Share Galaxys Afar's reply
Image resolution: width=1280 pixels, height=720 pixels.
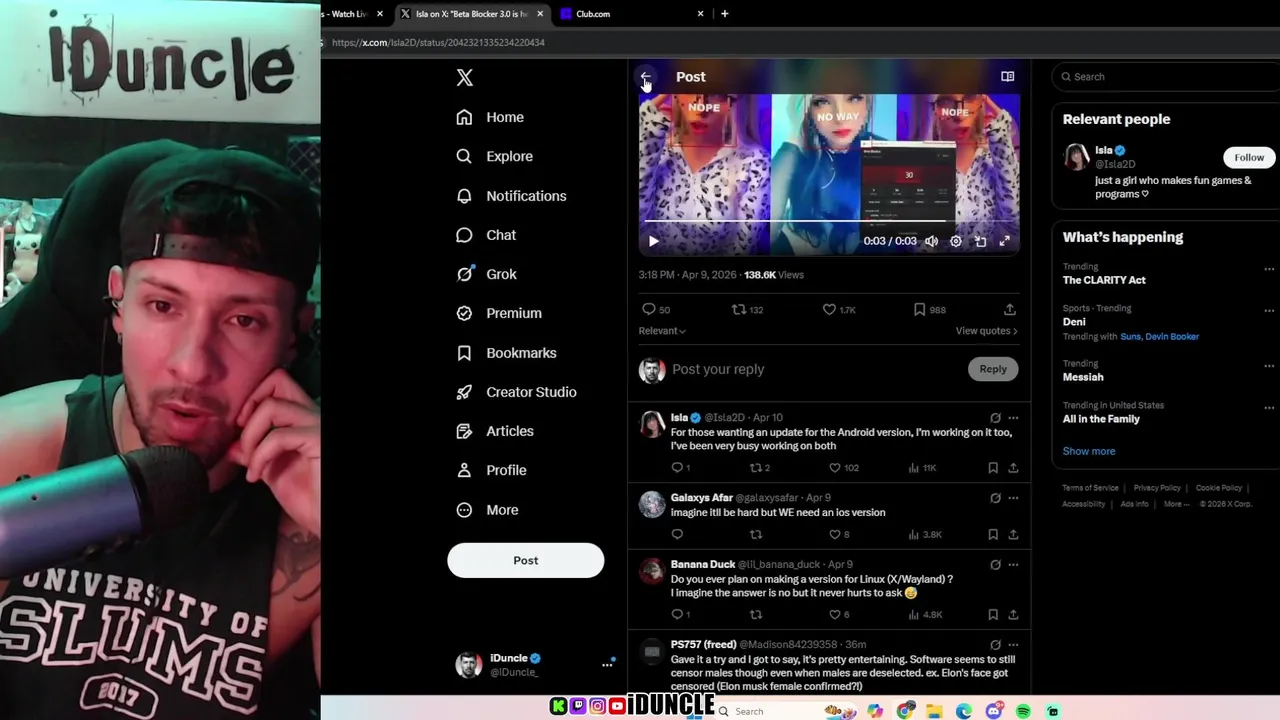1013,535
